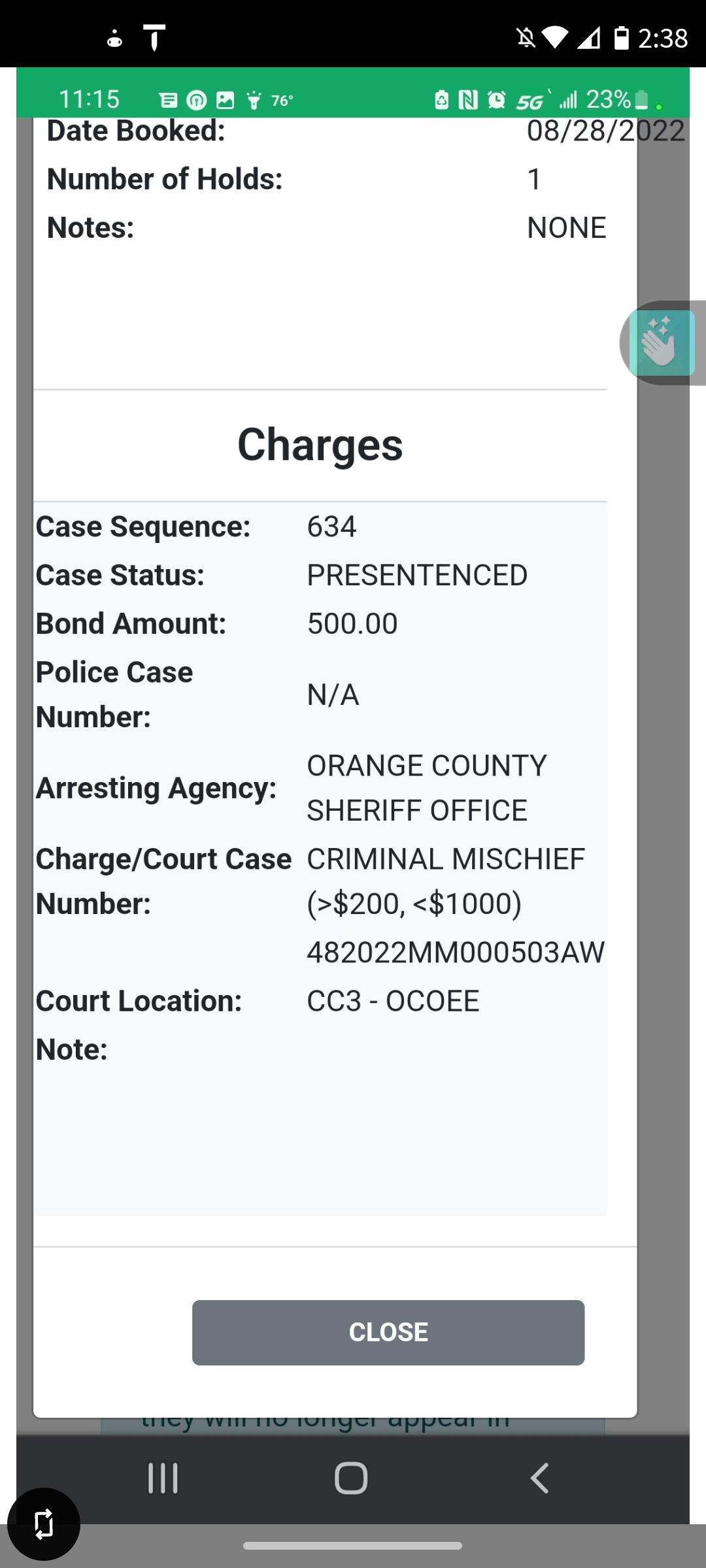This screenshot has width=706, height=1568.
Task: Tap the 5G signal indicator
Action: 529,101
